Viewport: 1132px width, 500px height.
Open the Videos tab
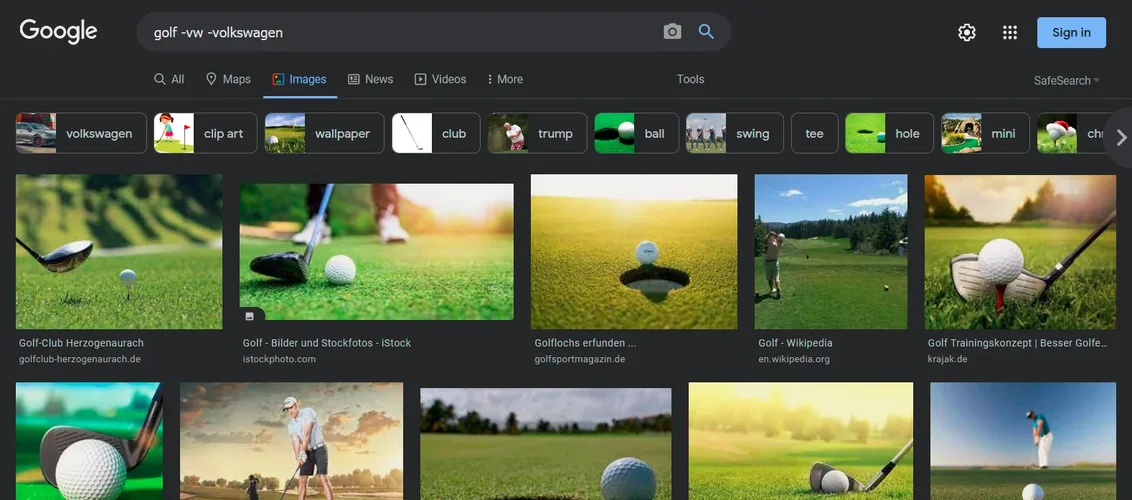pyautogui.click(x=440, y=79)
